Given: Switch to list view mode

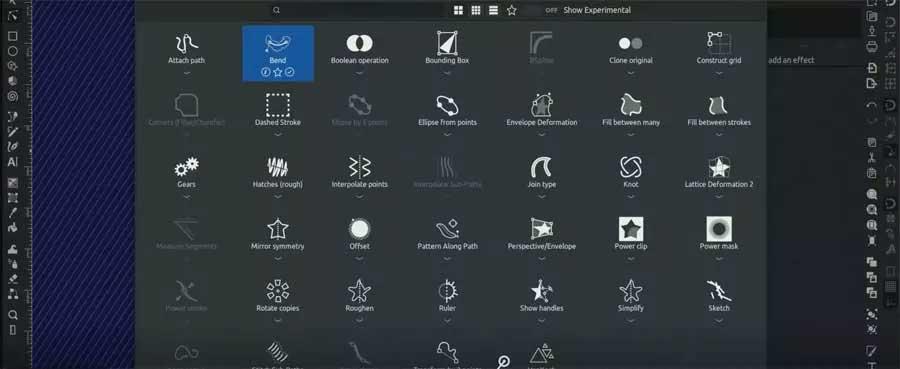Looking at the screenshot, I should pyautogui.click(x=493, y=10).
